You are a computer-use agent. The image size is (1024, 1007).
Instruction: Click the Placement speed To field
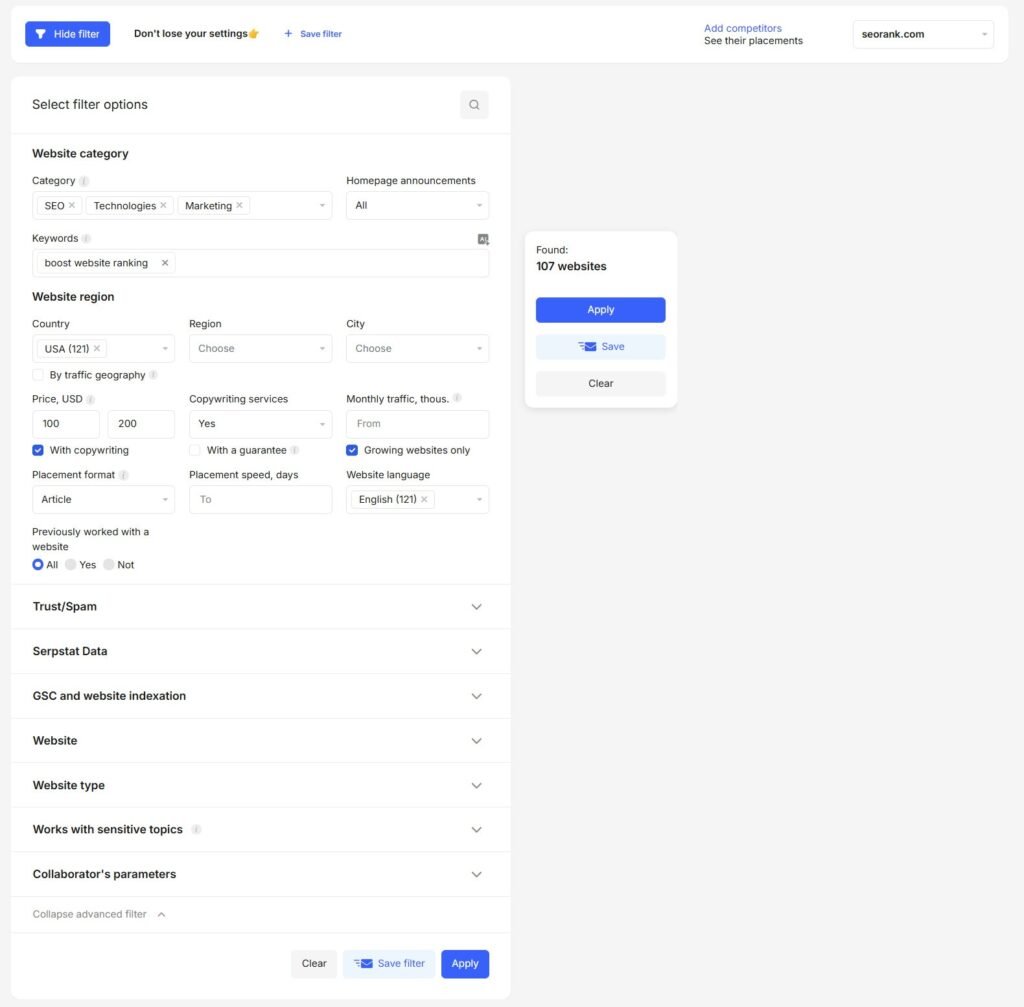(261, 500)
